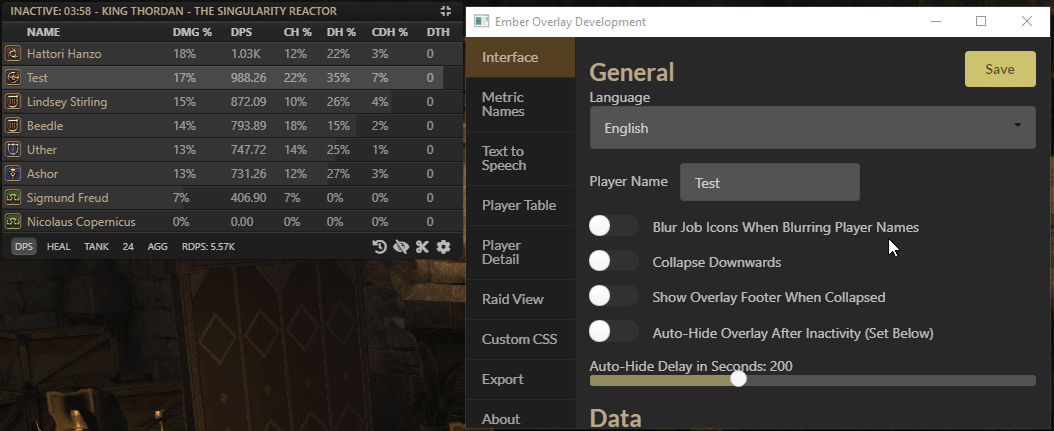
Task: Open the Custom CSS tab
Action: pos(520,339)
